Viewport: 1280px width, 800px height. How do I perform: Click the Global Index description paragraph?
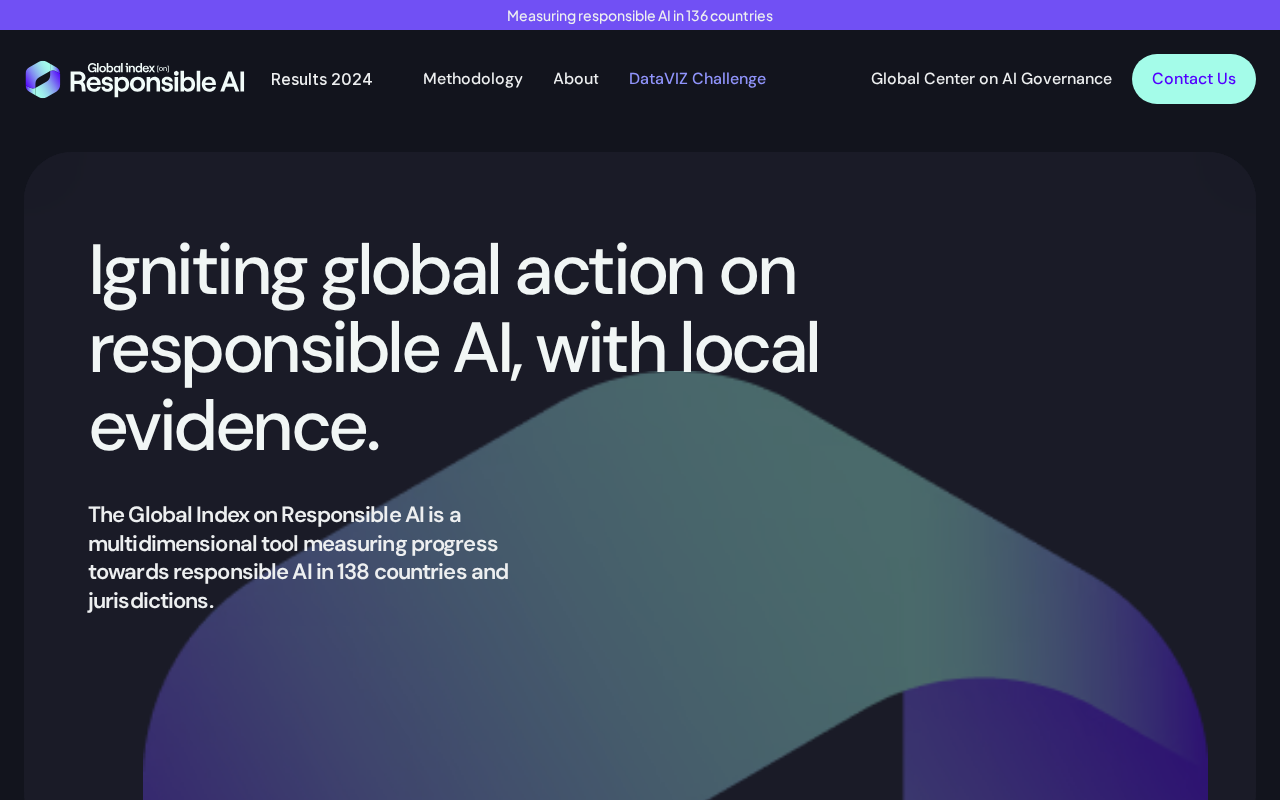coord(298,557)
